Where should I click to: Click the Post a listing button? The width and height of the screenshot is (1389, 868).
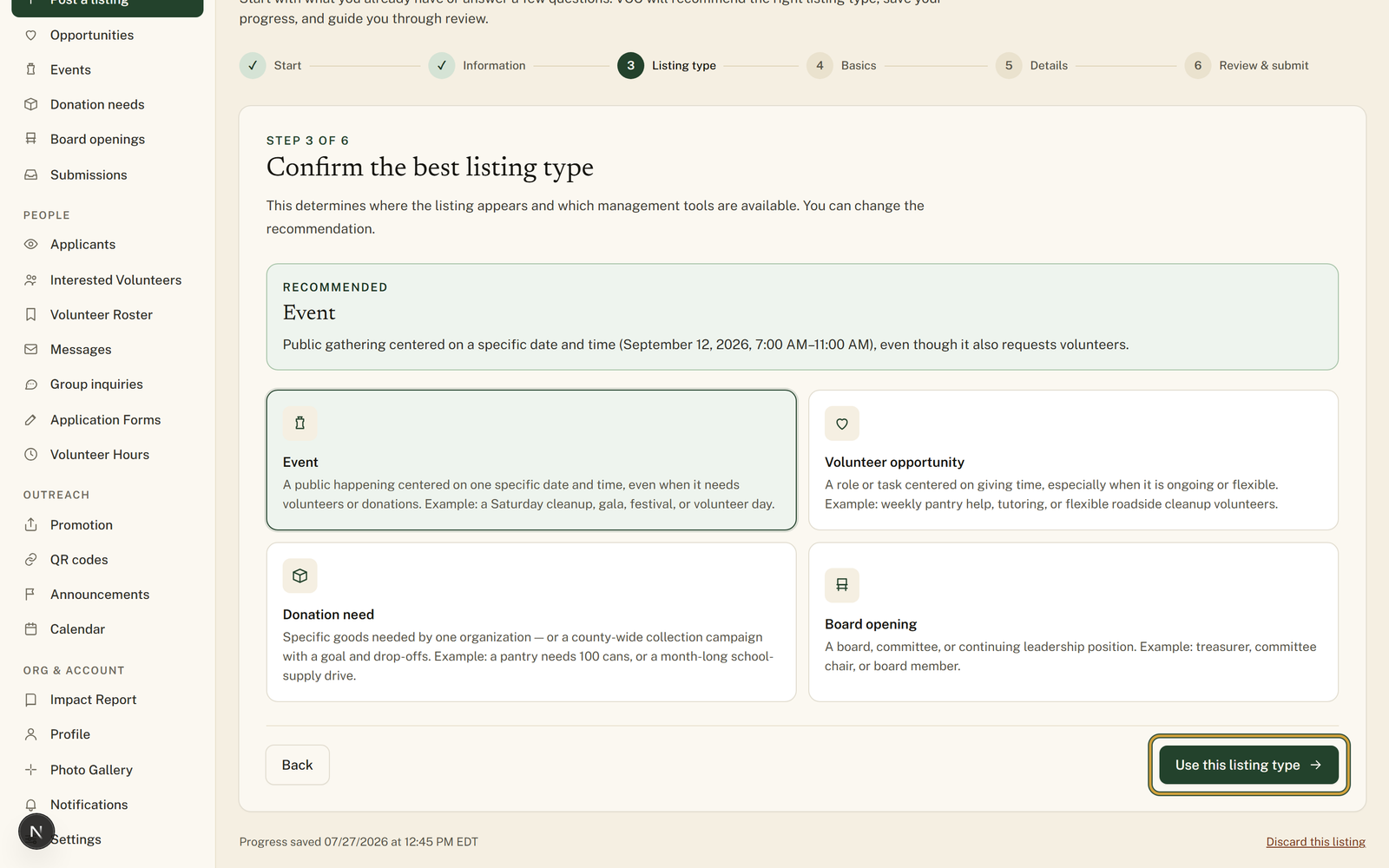pos(108,5)
